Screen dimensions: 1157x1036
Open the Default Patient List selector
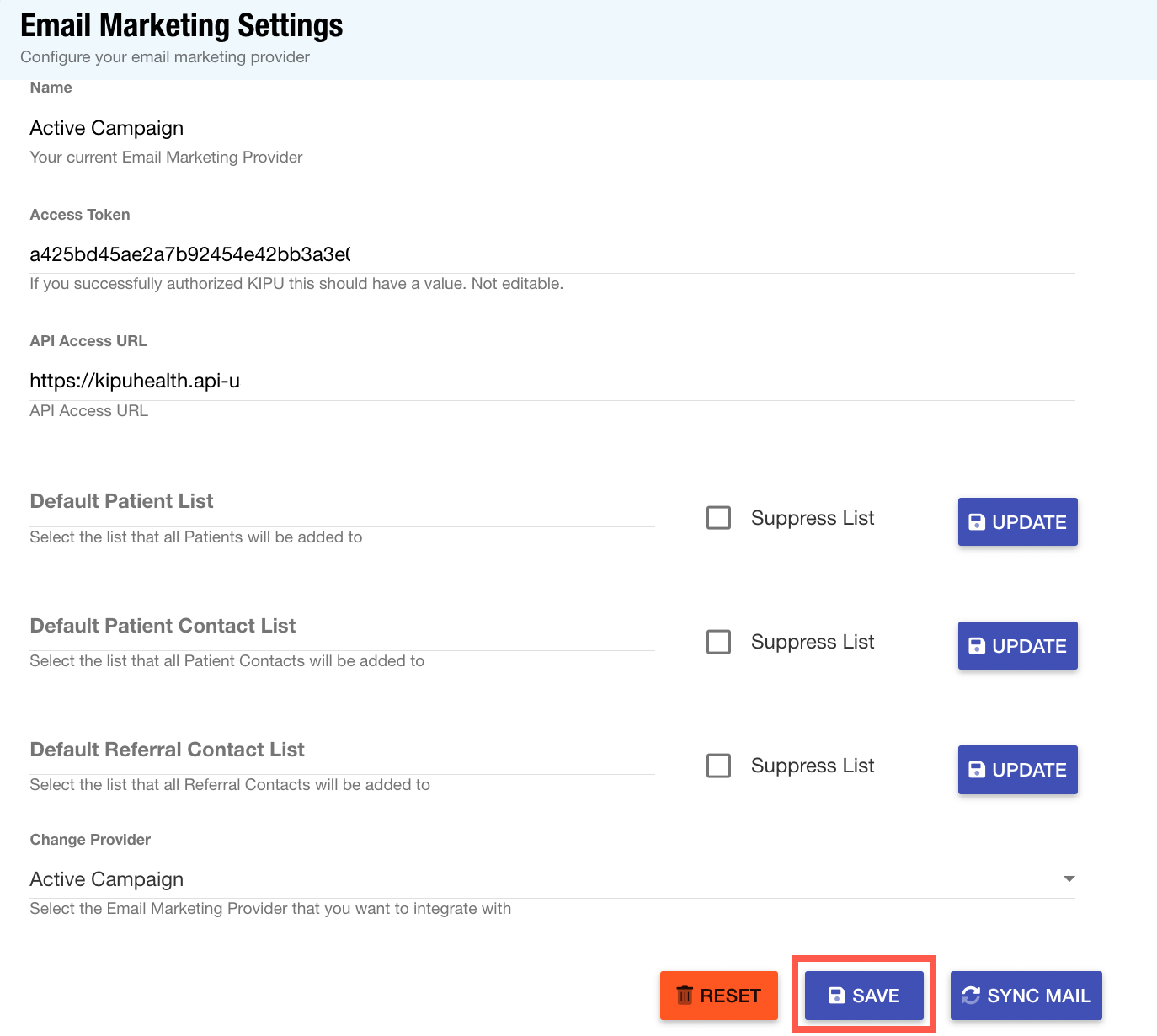point(341,503)
